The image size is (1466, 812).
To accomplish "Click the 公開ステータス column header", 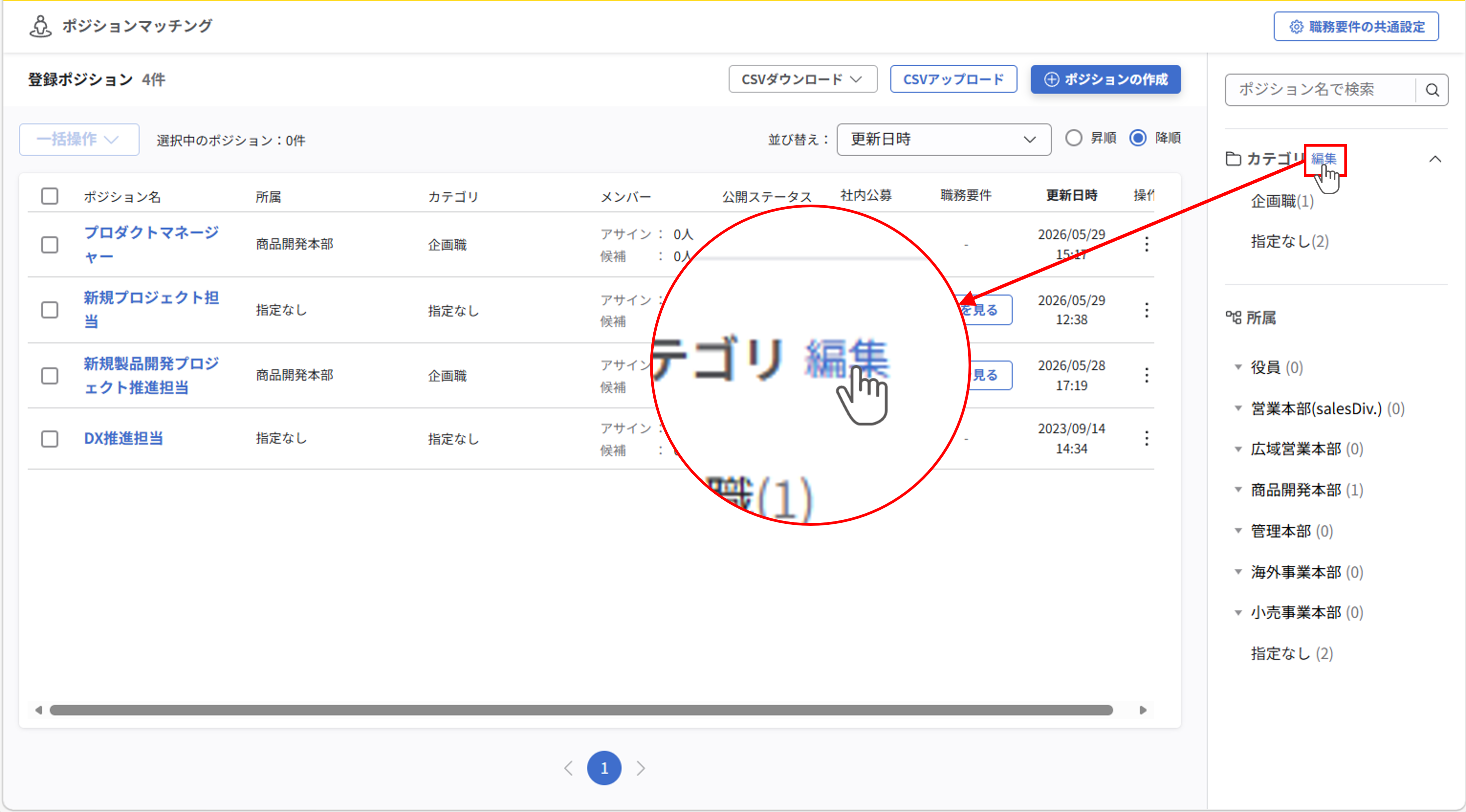I will (767, 197).
